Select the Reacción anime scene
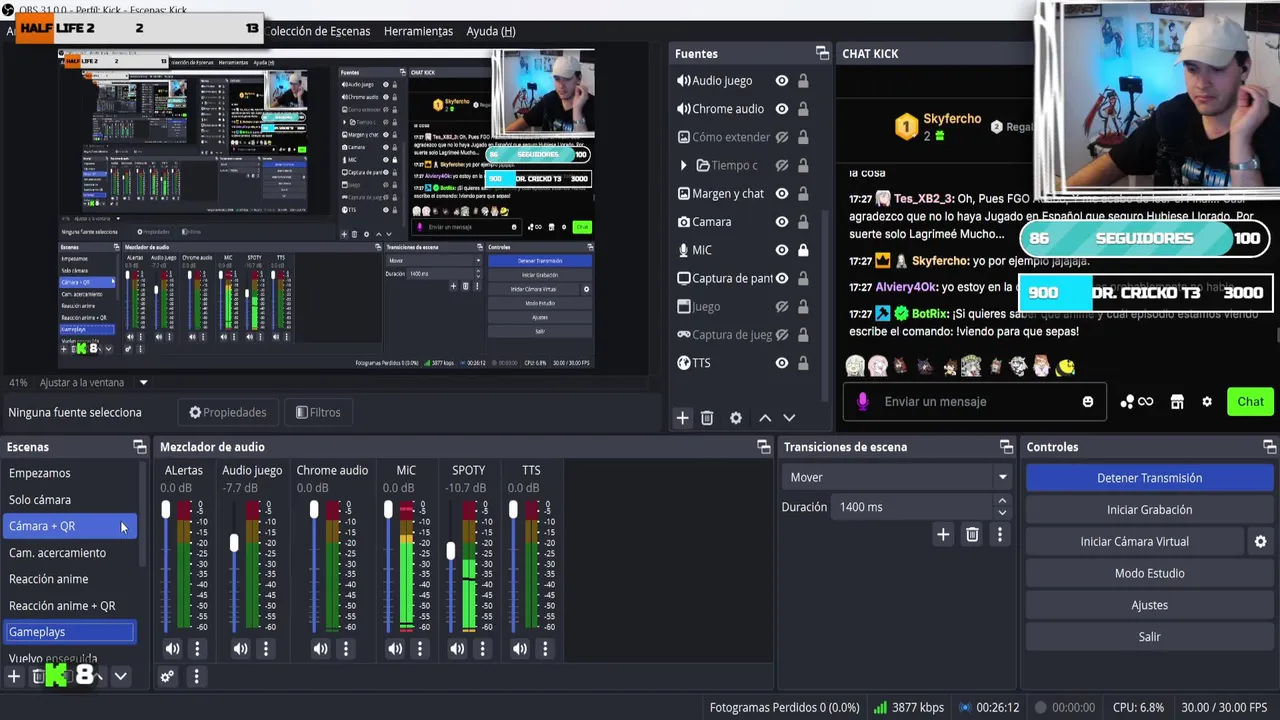1280x720 pixels. pos(49,579)
